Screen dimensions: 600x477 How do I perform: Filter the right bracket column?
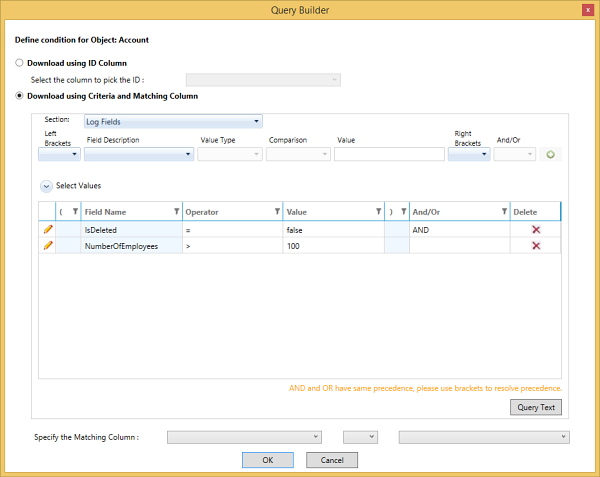(403, 212)
